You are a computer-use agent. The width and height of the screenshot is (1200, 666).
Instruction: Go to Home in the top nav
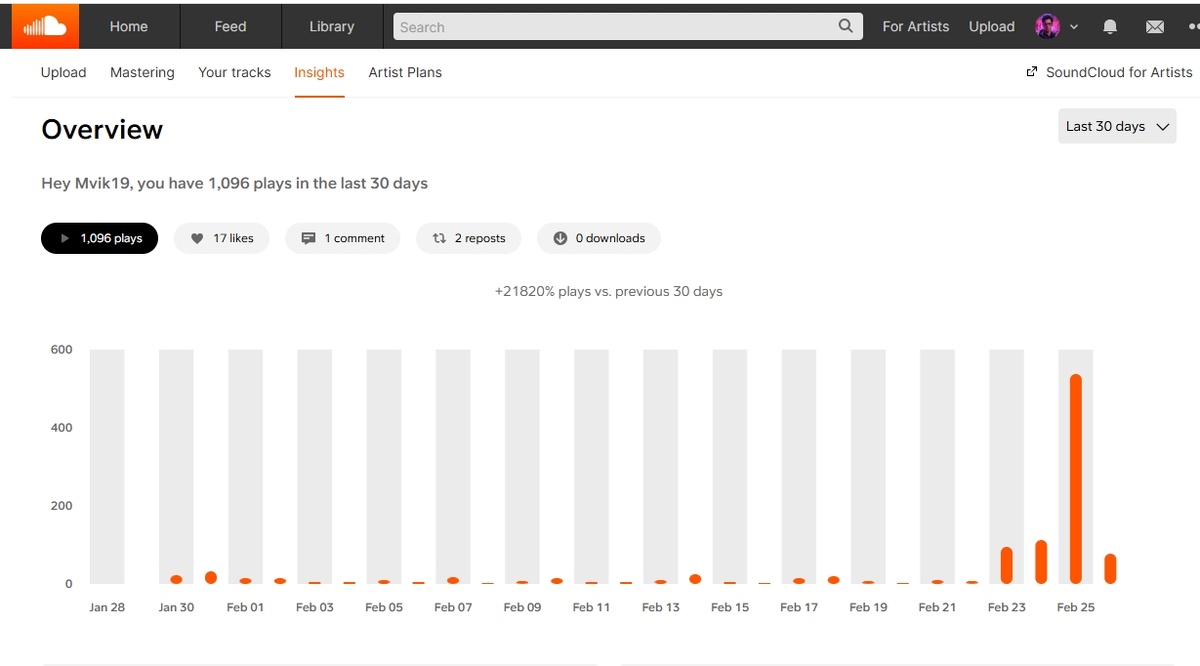tap(129, 27)
